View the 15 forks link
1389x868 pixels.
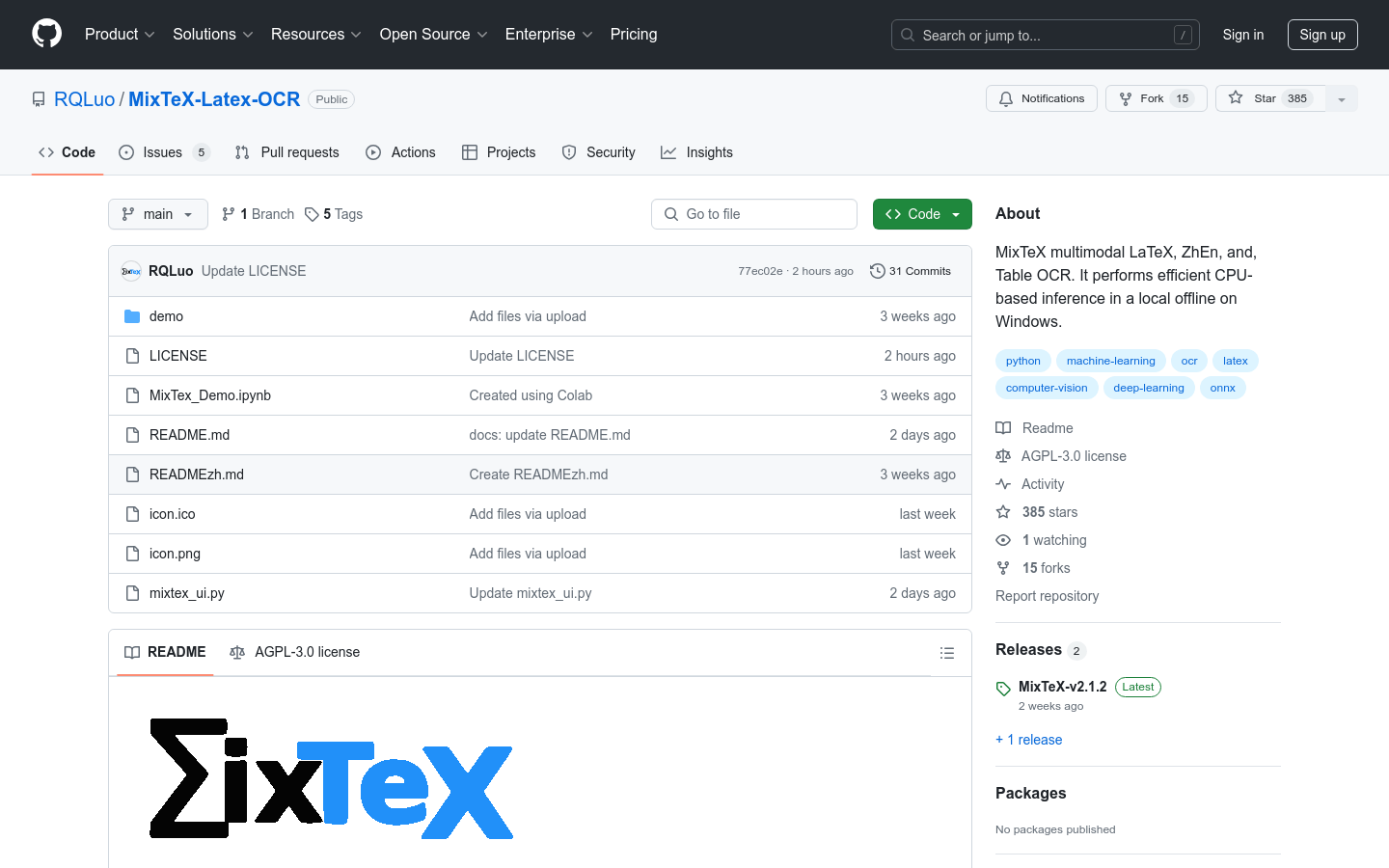[1033, 568]
